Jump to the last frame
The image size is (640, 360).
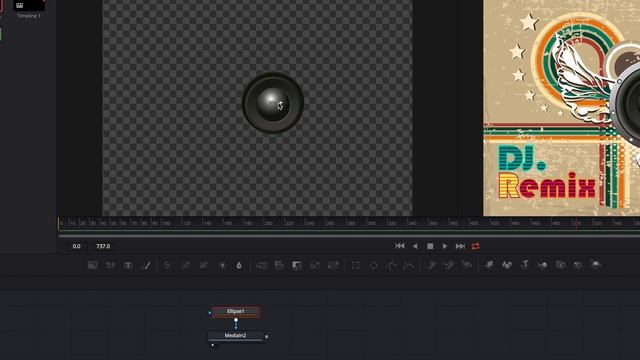pyautogui.click(x=460, y=246)
